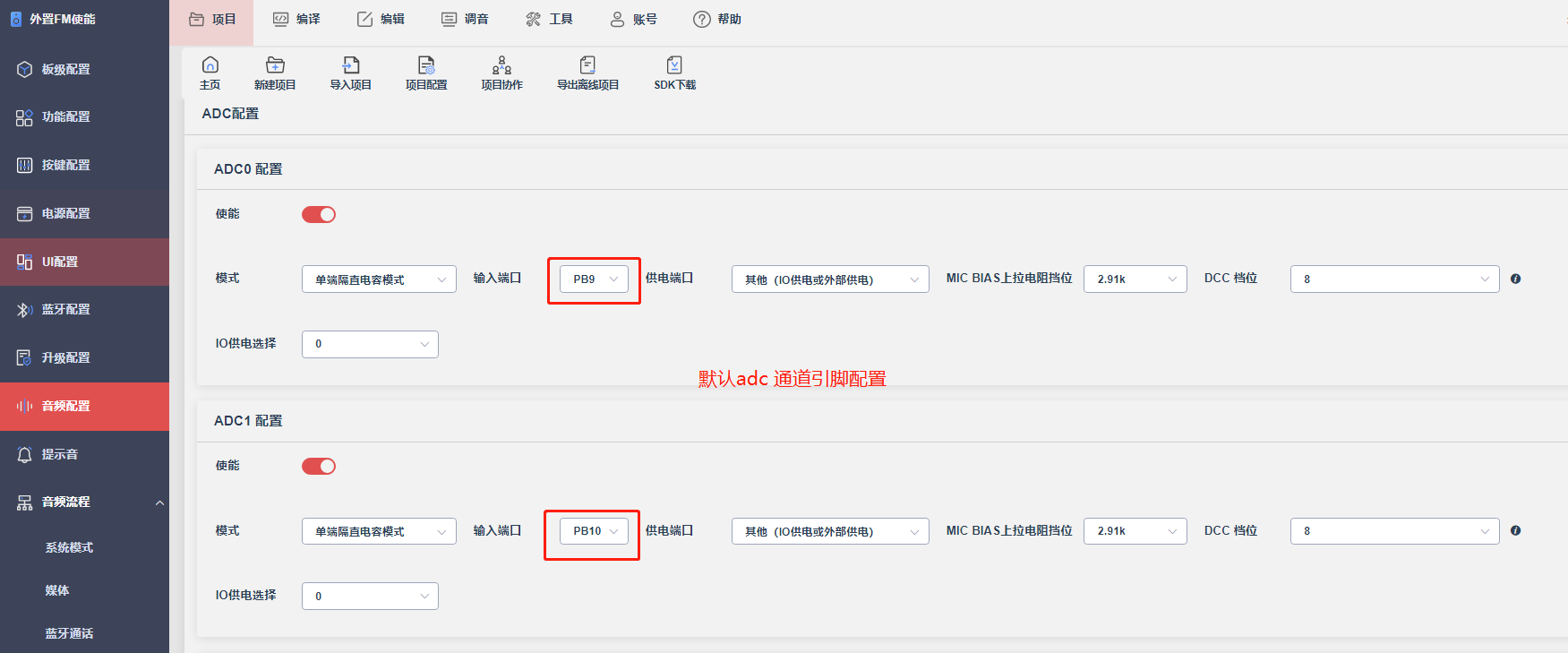Open ADC1 供电端口 dropdown
This screenshot has width=1568, height=653.
pos(830,531)
